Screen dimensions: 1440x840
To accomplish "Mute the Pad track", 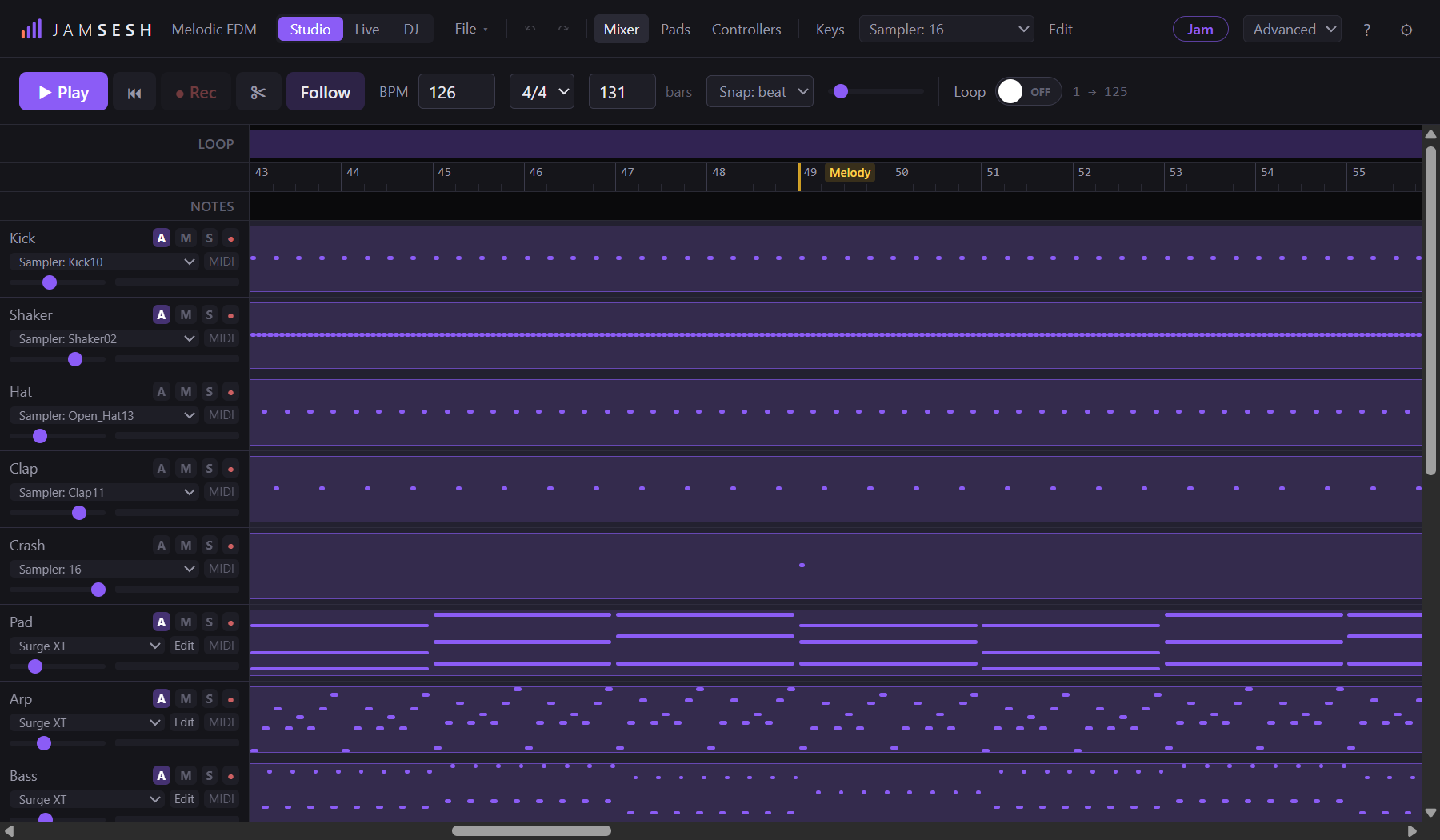I will click(186, 622).
